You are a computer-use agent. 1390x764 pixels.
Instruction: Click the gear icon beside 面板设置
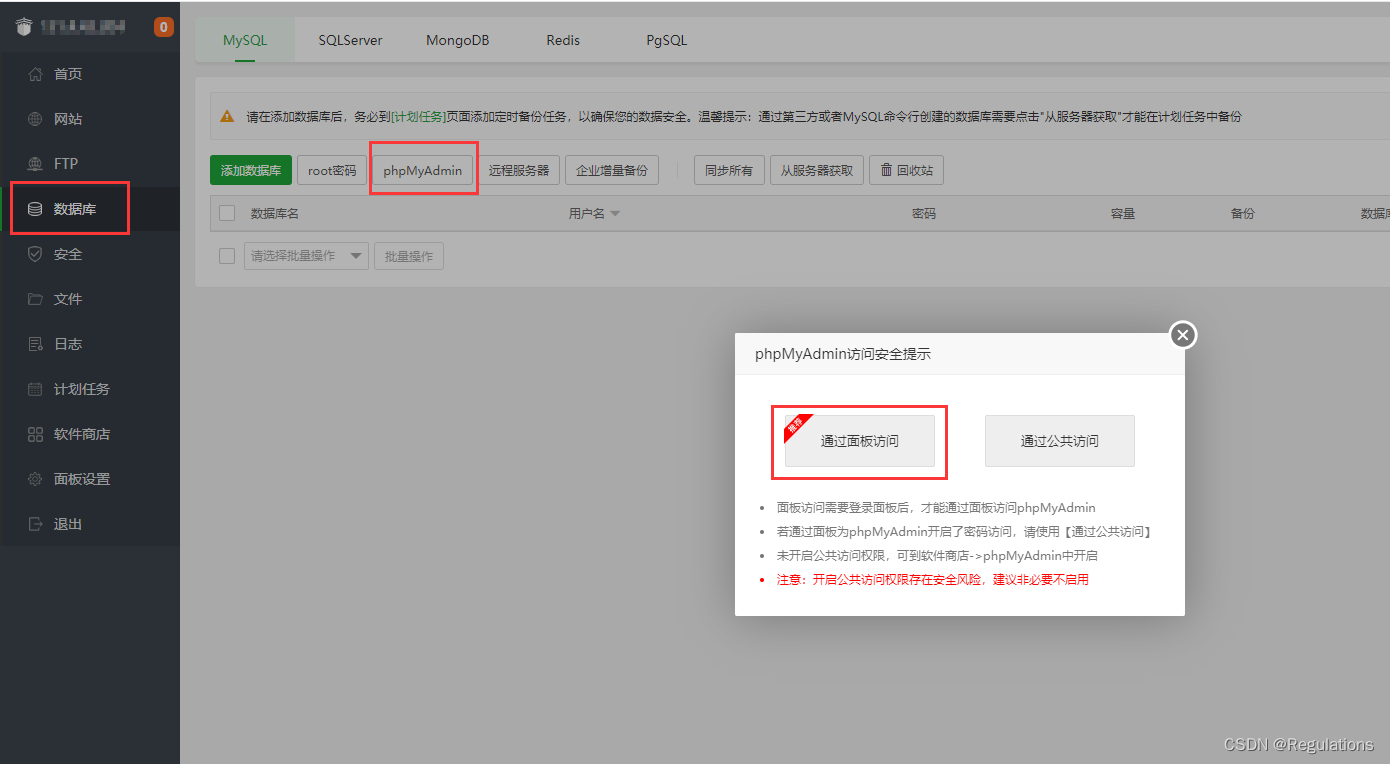pos(36,479)
